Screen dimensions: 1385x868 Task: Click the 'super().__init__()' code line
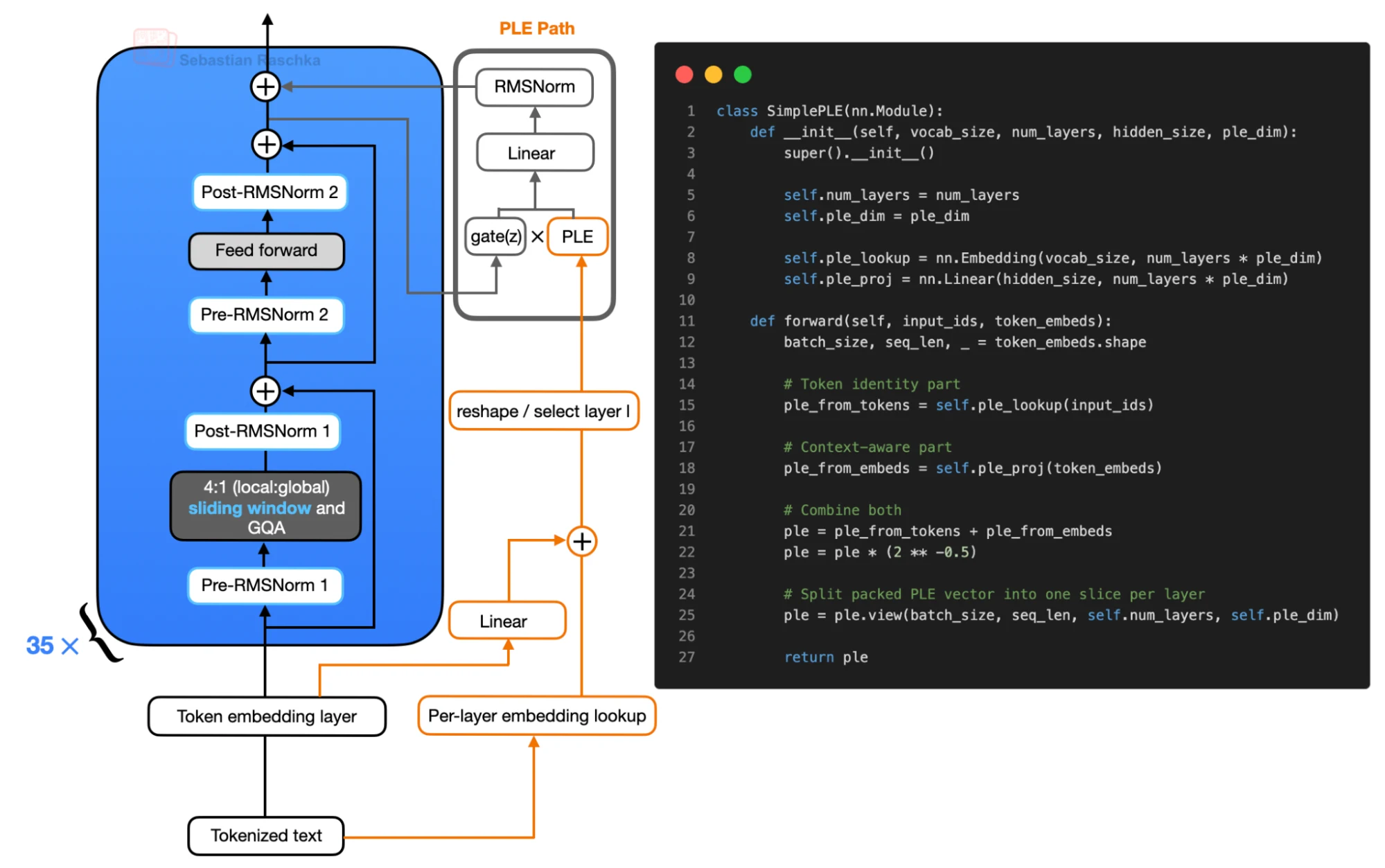tap(858, 153)
